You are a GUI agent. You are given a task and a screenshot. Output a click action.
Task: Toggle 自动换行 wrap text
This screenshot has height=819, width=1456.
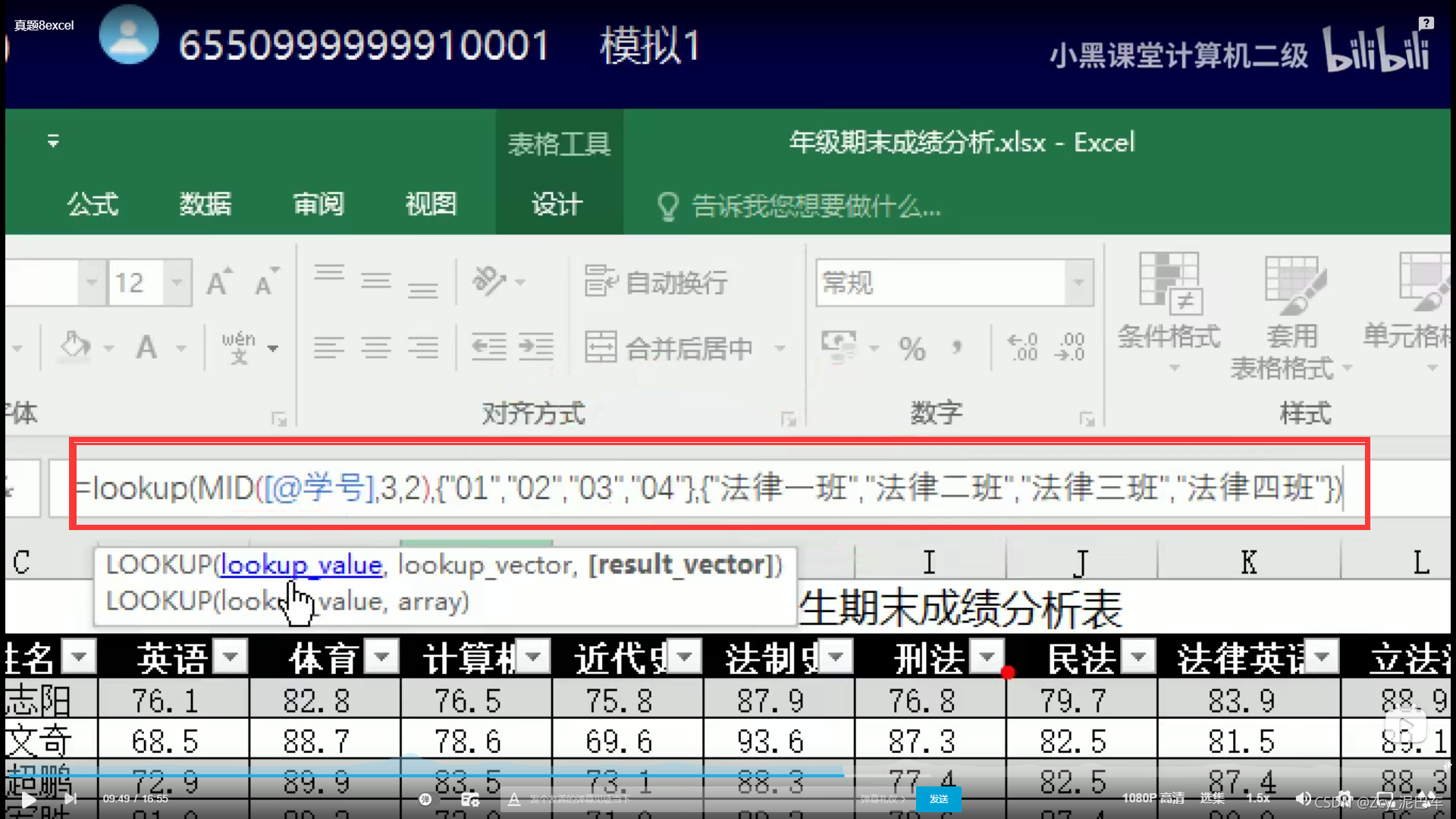point(657,282)
